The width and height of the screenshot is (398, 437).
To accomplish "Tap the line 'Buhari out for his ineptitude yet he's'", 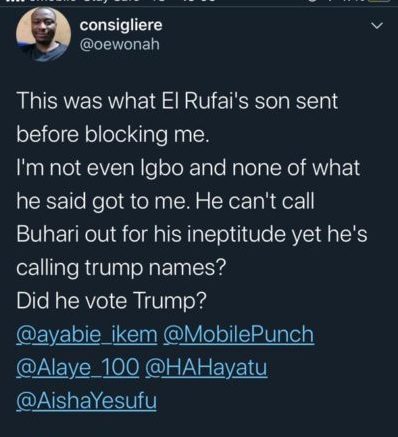I will pyautogui.click(x=192, y=234).
